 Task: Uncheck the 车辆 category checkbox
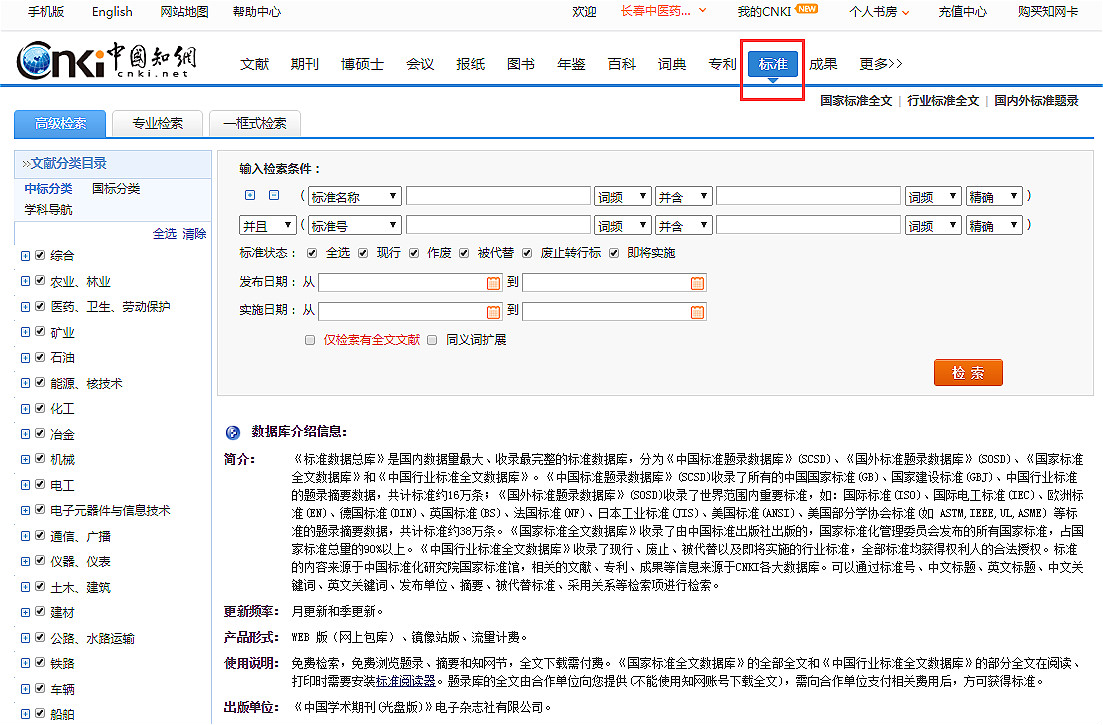tap(40, 688)
